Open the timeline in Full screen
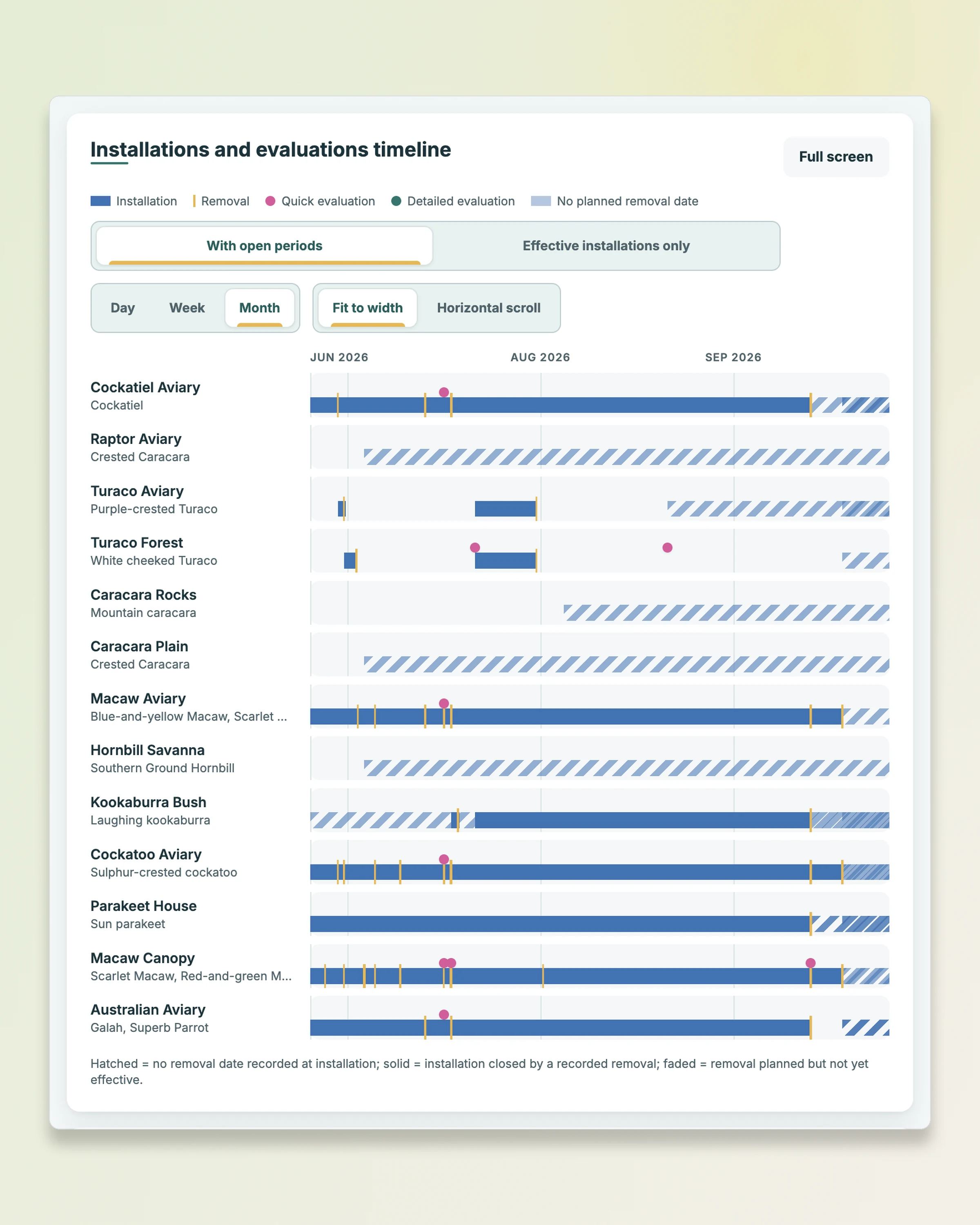This screenshot has height=1225, width=980. [x=836, y=157]
